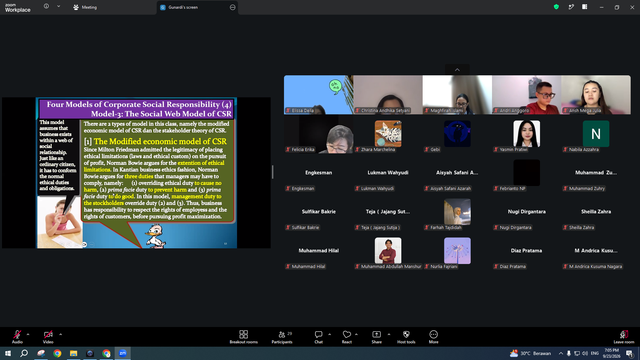The height and width of the screenshot is (360, 640).
Task: Click the Engkesman participant name
Action: pyautogui.click(x=318, y=173)
